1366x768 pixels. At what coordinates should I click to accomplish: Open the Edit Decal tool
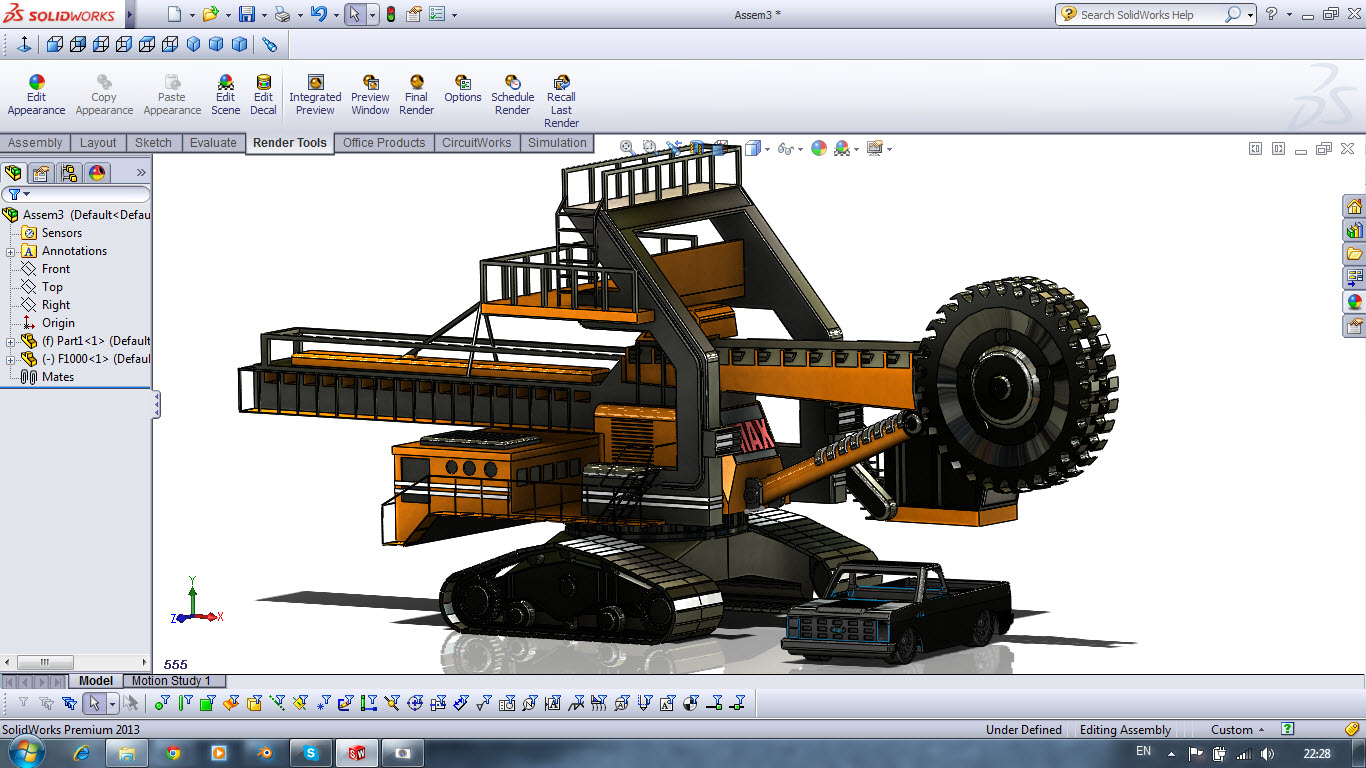263,95
